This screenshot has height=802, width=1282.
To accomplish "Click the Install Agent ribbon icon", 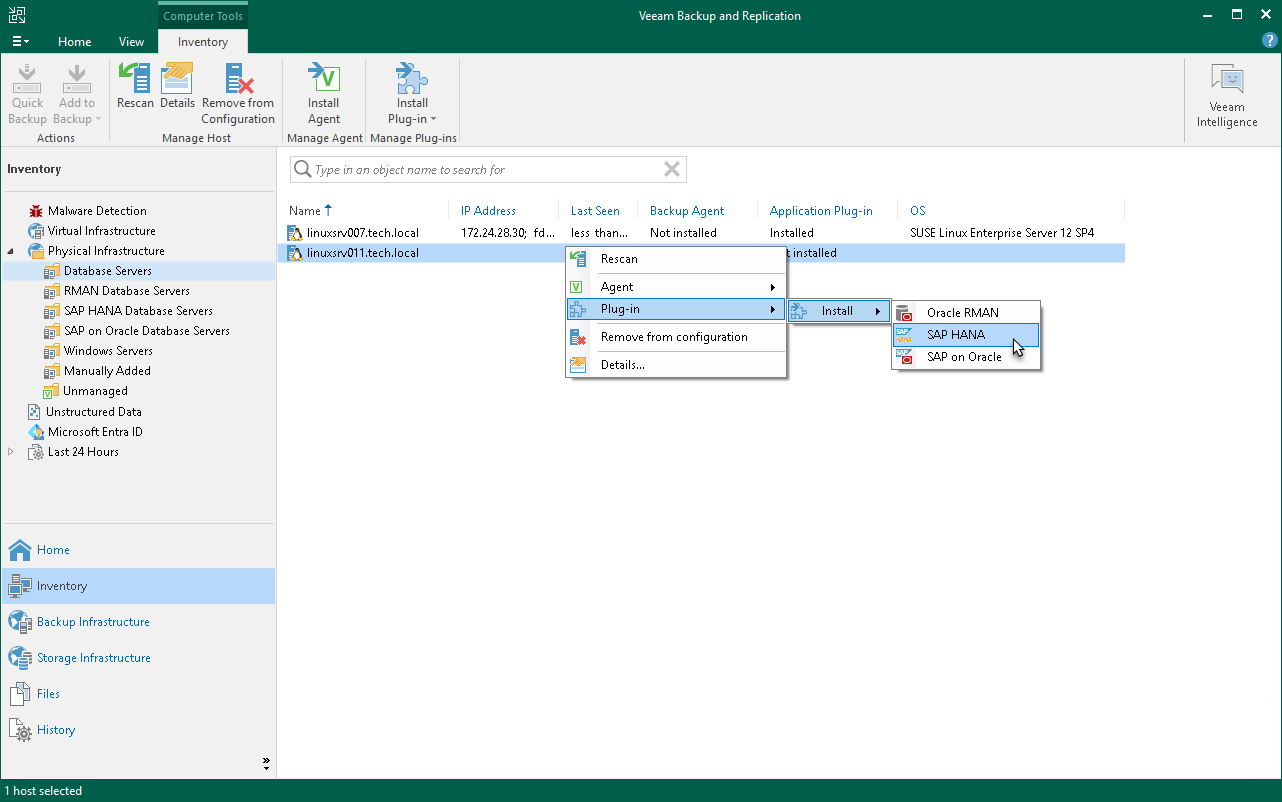I will coord(323,78).
